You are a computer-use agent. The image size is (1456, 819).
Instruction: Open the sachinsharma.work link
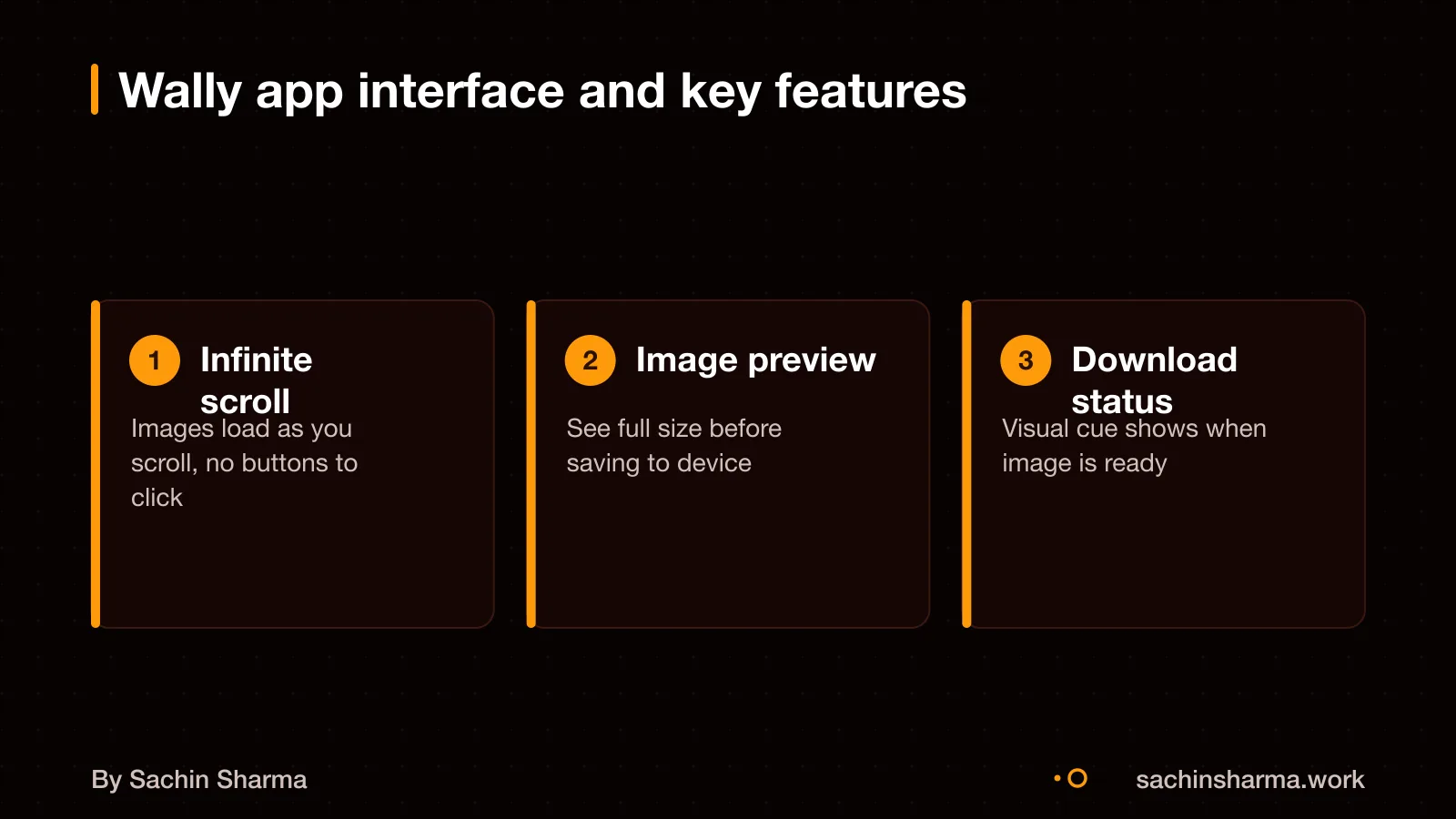1249,780
